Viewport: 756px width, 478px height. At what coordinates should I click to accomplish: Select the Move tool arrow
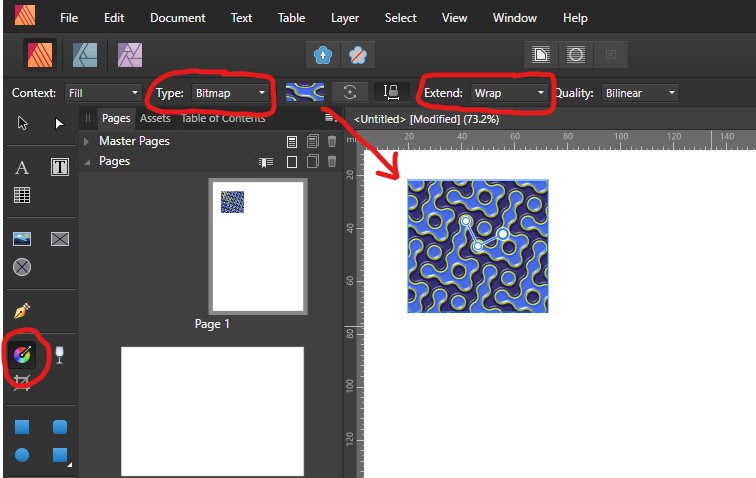pyautogui.click(x=22, y=123)
